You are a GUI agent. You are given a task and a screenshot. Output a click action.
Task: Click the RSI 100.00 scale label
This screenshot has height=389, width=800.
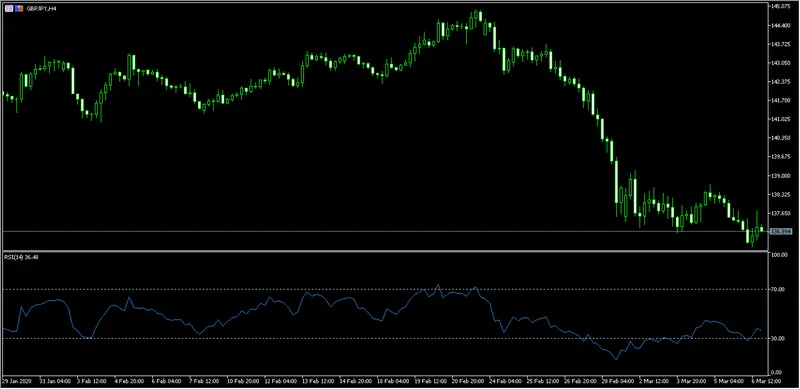pyautogui.click(x=781, y=255)
